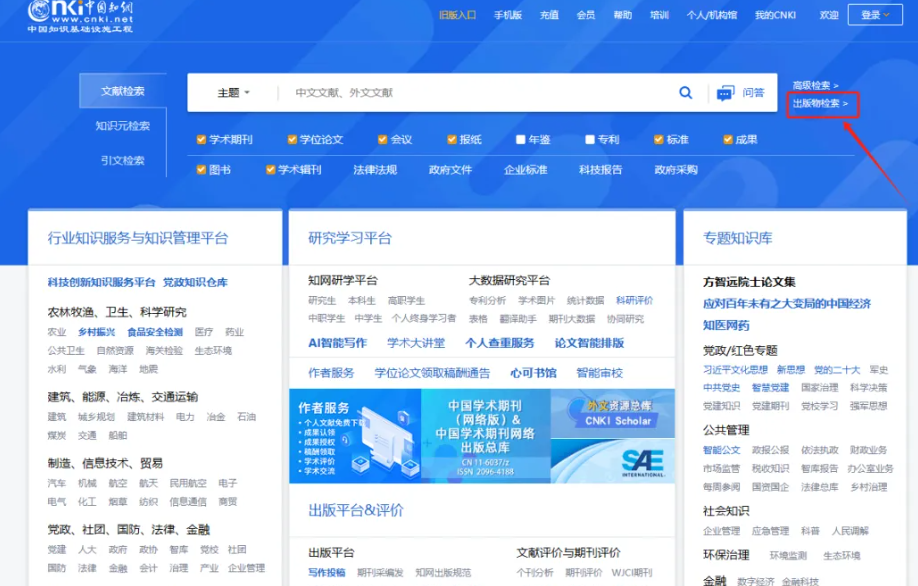Click the 法律法规 resource link

point(375,170)
